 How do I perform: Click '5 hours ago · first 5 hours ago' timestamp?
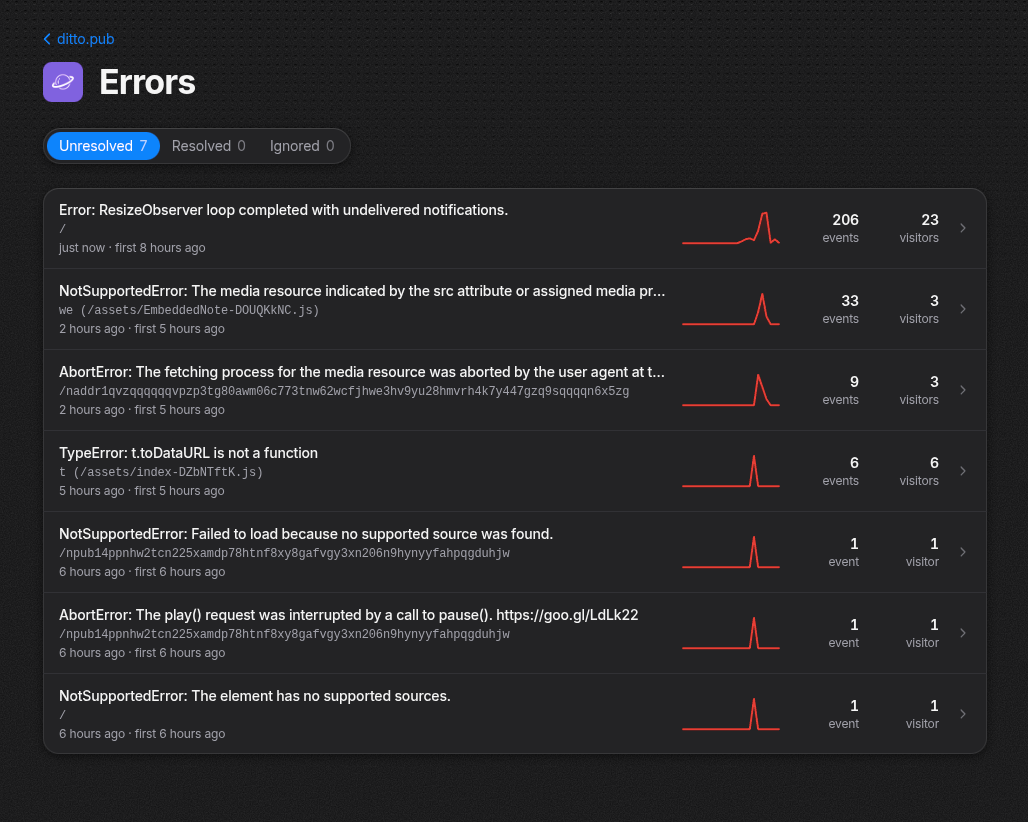pyautogui.click(x=142, y=491)
